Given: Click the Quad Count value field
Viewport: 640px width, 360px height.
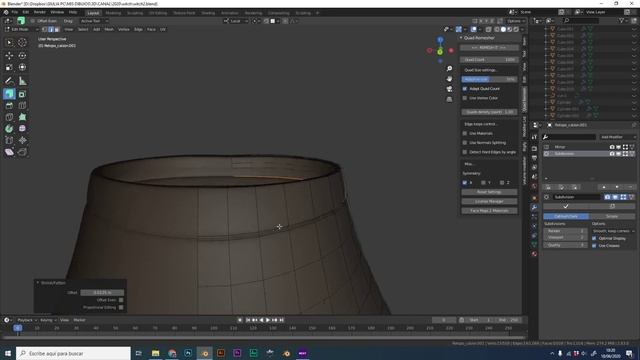Looking at the screenshot, I should pyautogui.click(x=489, y=60).
